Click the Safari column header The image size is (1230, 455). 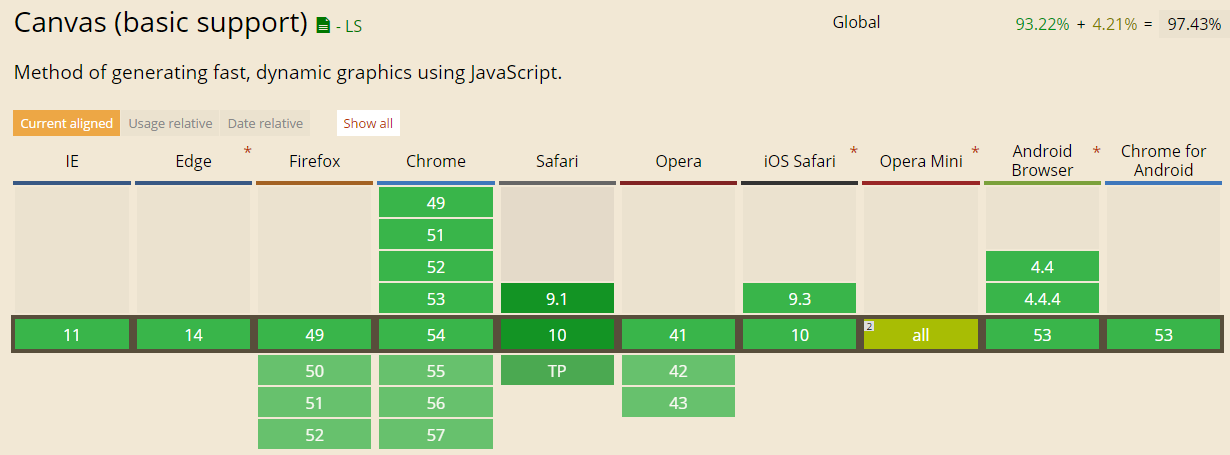557,162
